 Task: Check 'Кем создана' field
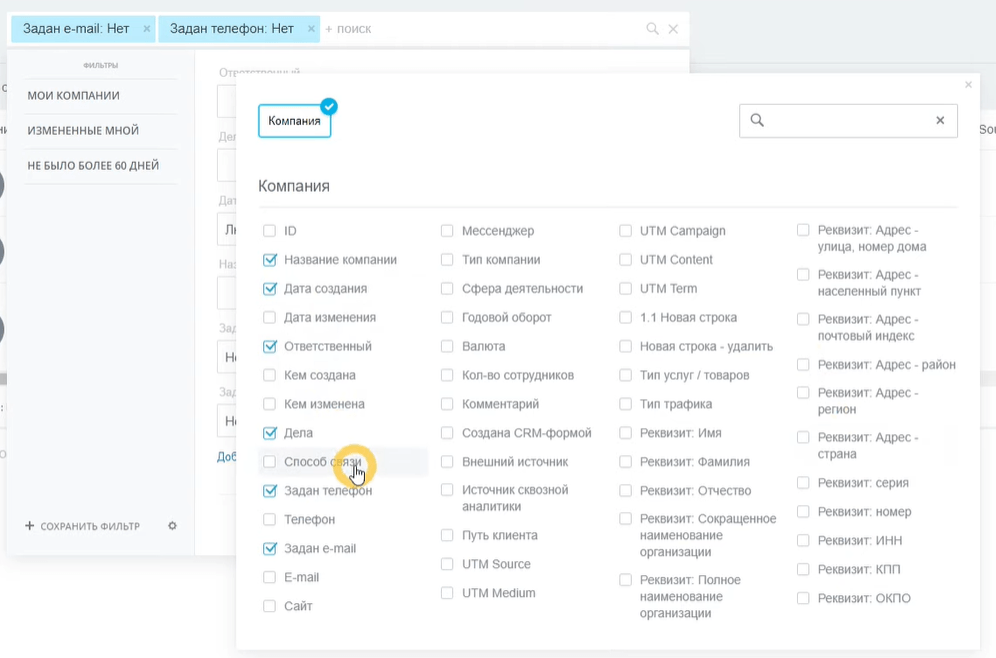pos(269,375)
